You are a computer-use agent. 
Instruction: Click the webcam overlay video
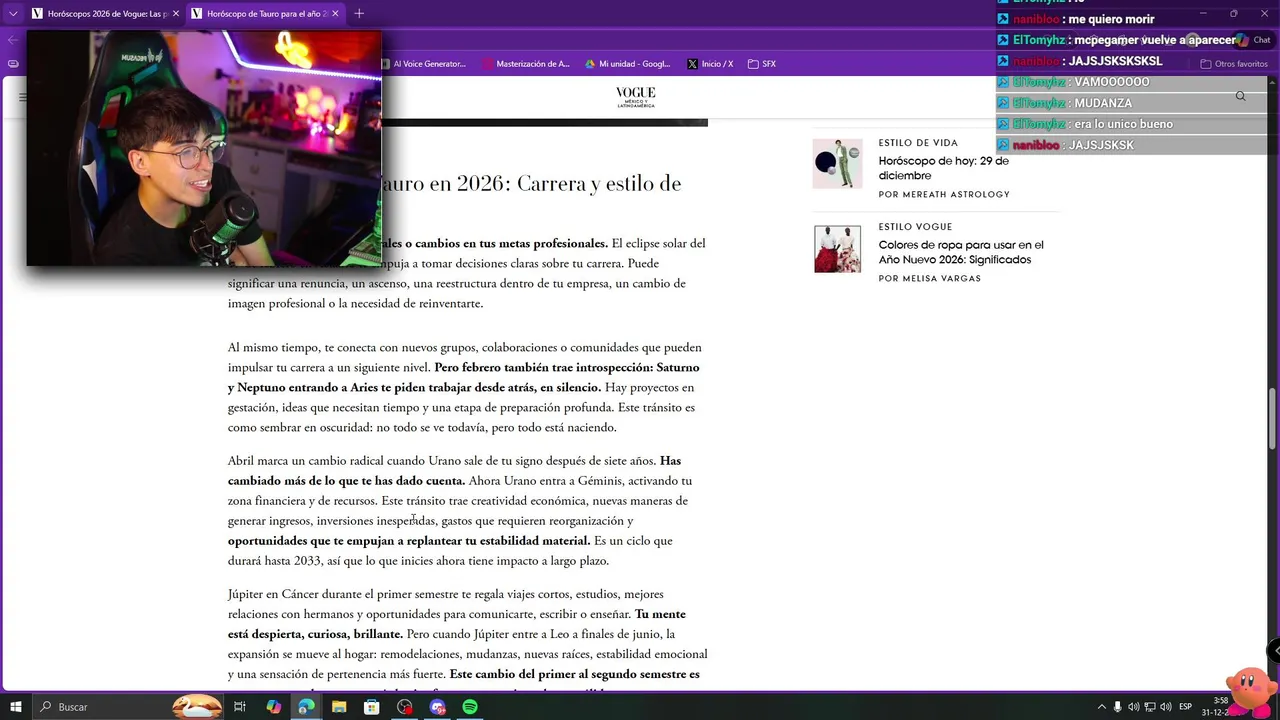(x=204, y=148)
